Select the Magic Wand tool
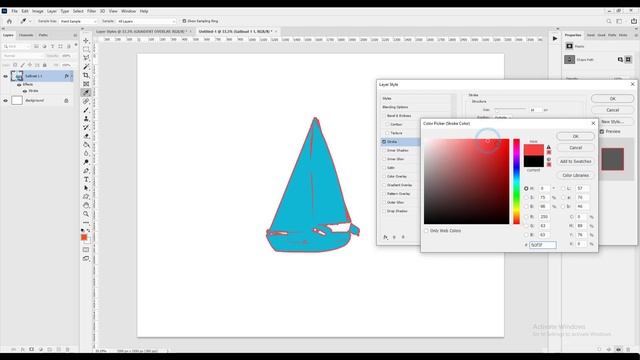The image size is (640, 360). tap(86, 67)
